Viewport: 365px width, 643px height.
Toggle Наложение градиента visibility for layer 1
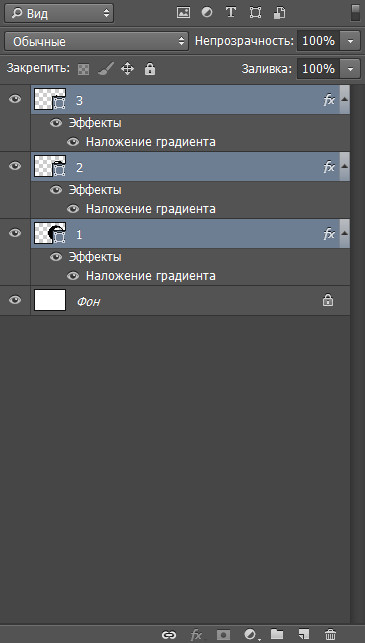pos(73,276)
